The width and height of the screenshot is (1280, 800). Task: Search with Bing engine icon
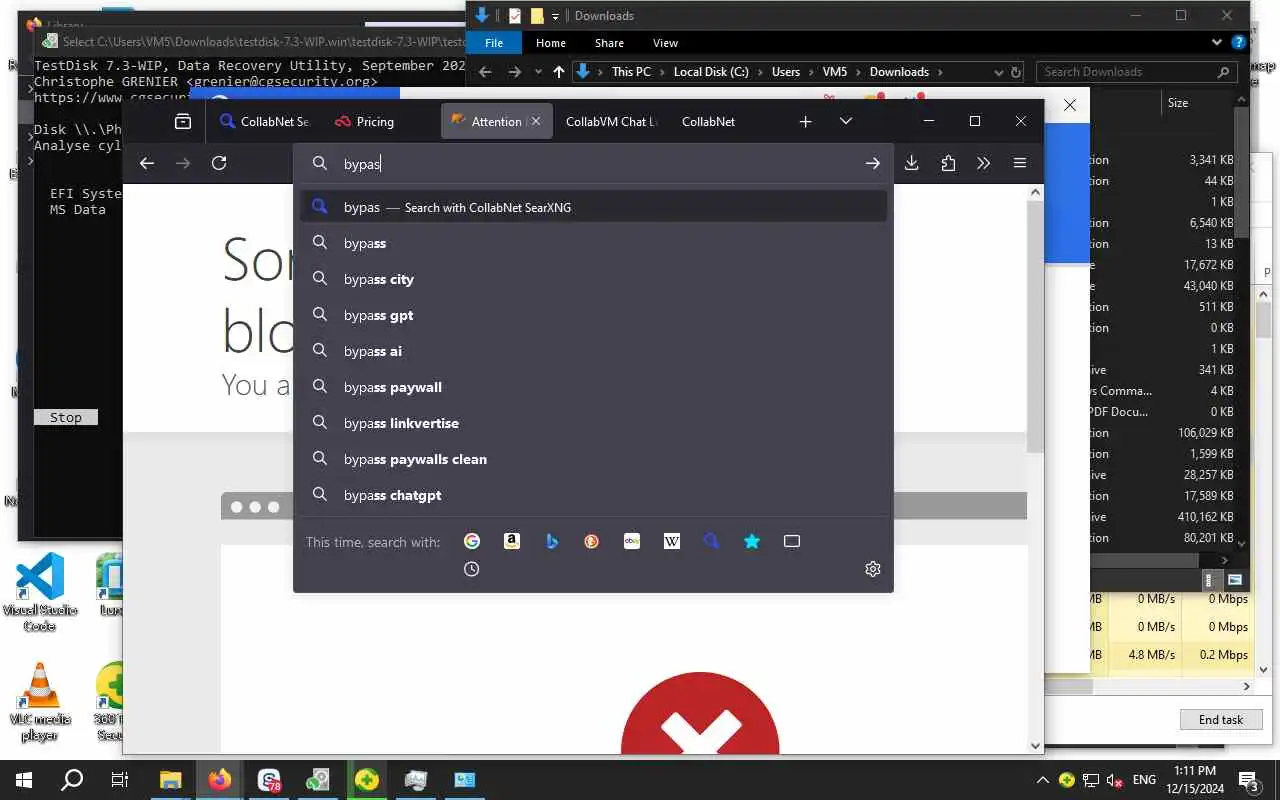click(552, 541)
